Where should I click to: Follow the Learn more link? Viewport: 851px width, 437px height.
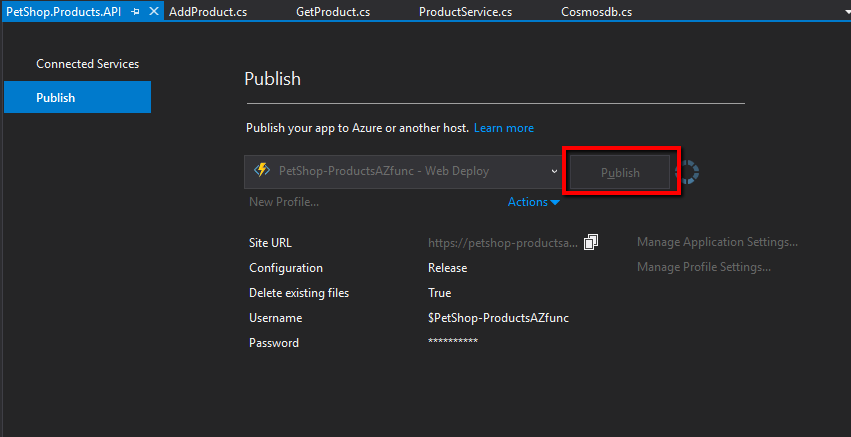coord(504,128)
